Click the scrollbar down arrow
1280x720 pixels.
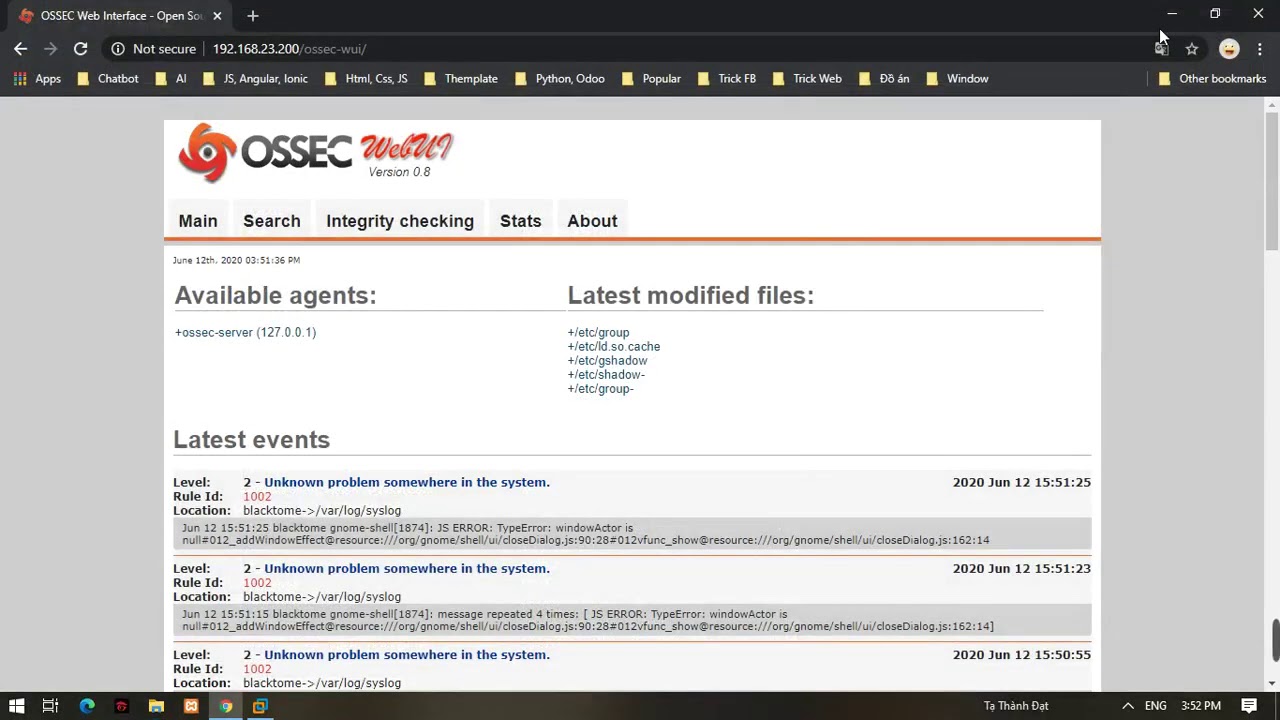[x=1273, y=684]
